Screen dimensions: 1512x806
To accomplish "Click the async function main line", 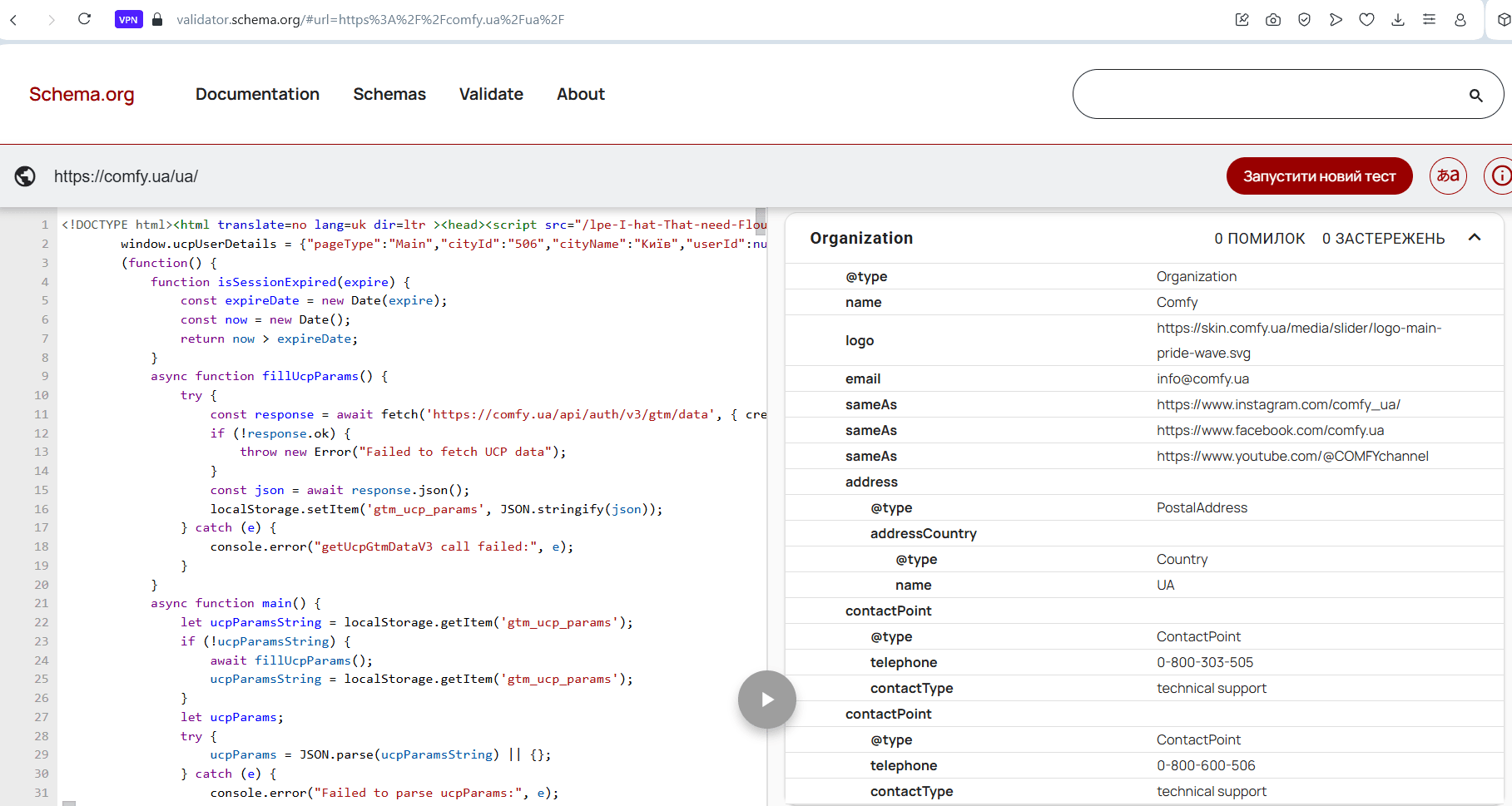I will (235, 603).
